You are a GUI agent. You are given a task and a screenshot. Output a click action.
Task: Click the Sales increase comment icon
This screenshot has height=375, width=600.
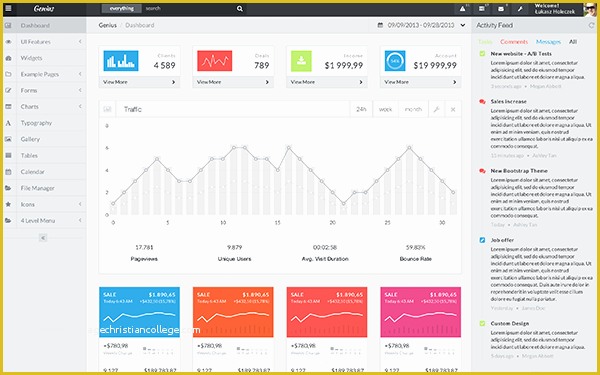pos(482,101)
